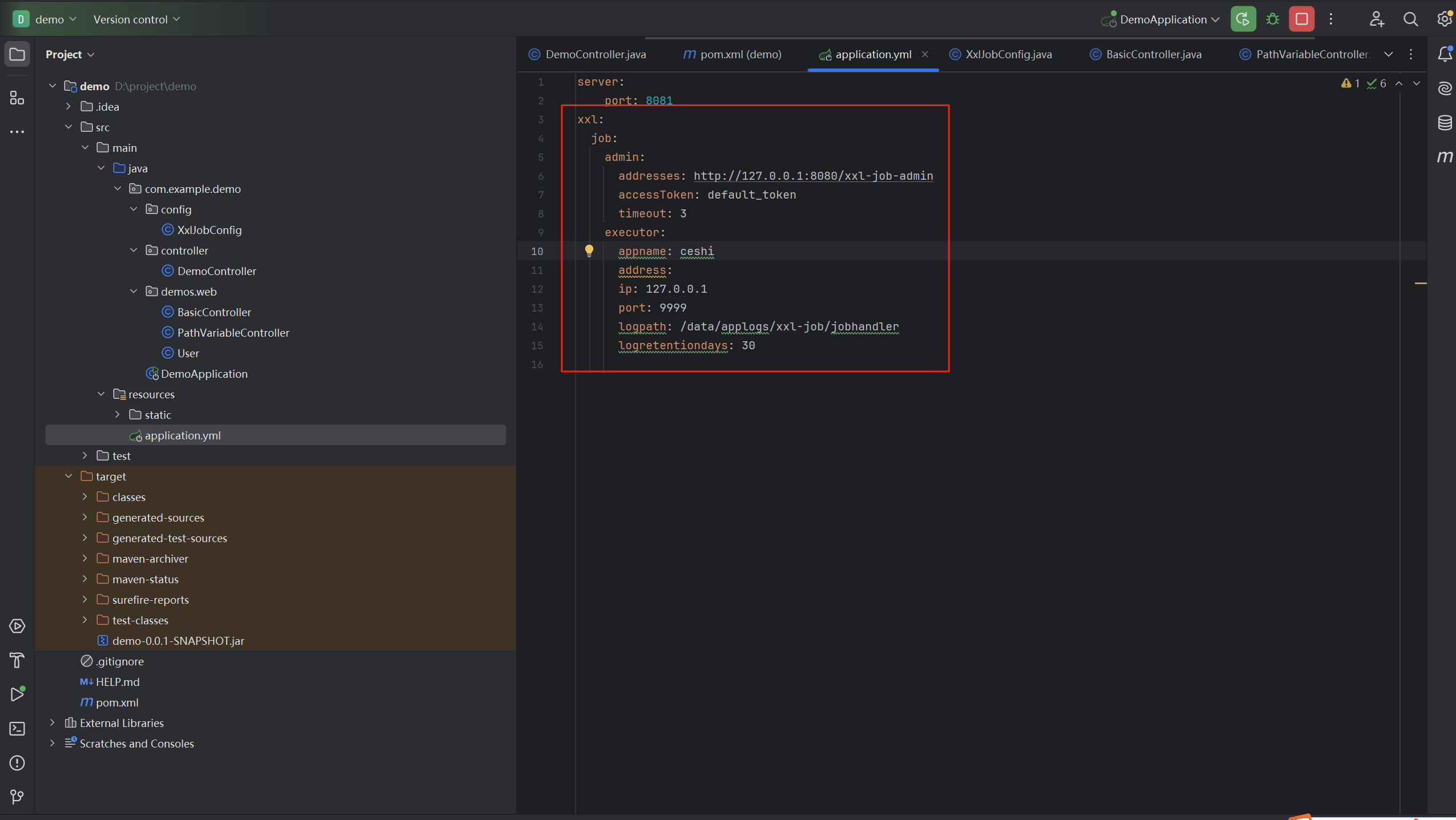Image resolution: width=1456 pixels, height=820 pixels.
Task: Click the warnings count indicator
Action: coord(1350,83)
